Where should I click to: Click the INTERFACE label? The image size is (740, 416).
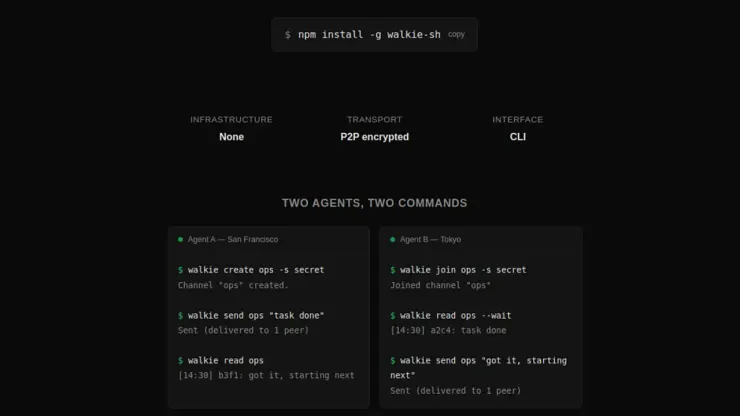point(517,120)
